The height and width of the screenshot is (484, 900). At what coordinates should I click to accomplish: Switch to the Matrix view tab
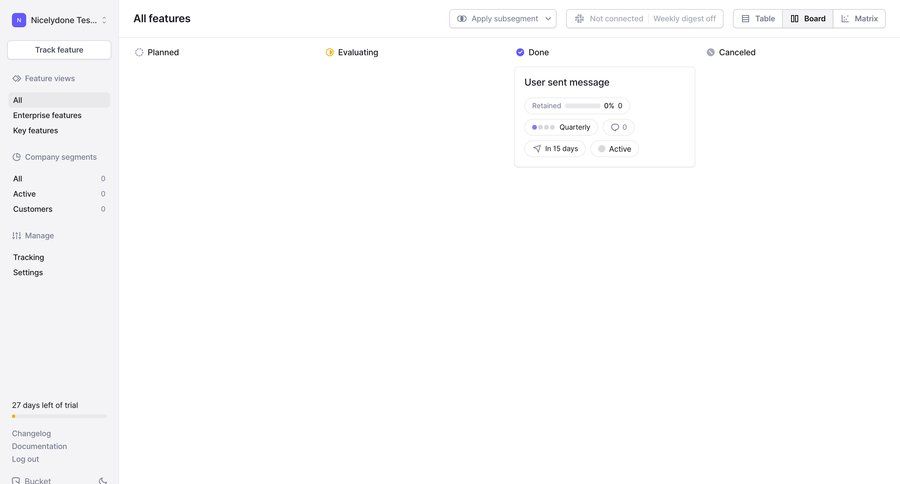(859, 19)
